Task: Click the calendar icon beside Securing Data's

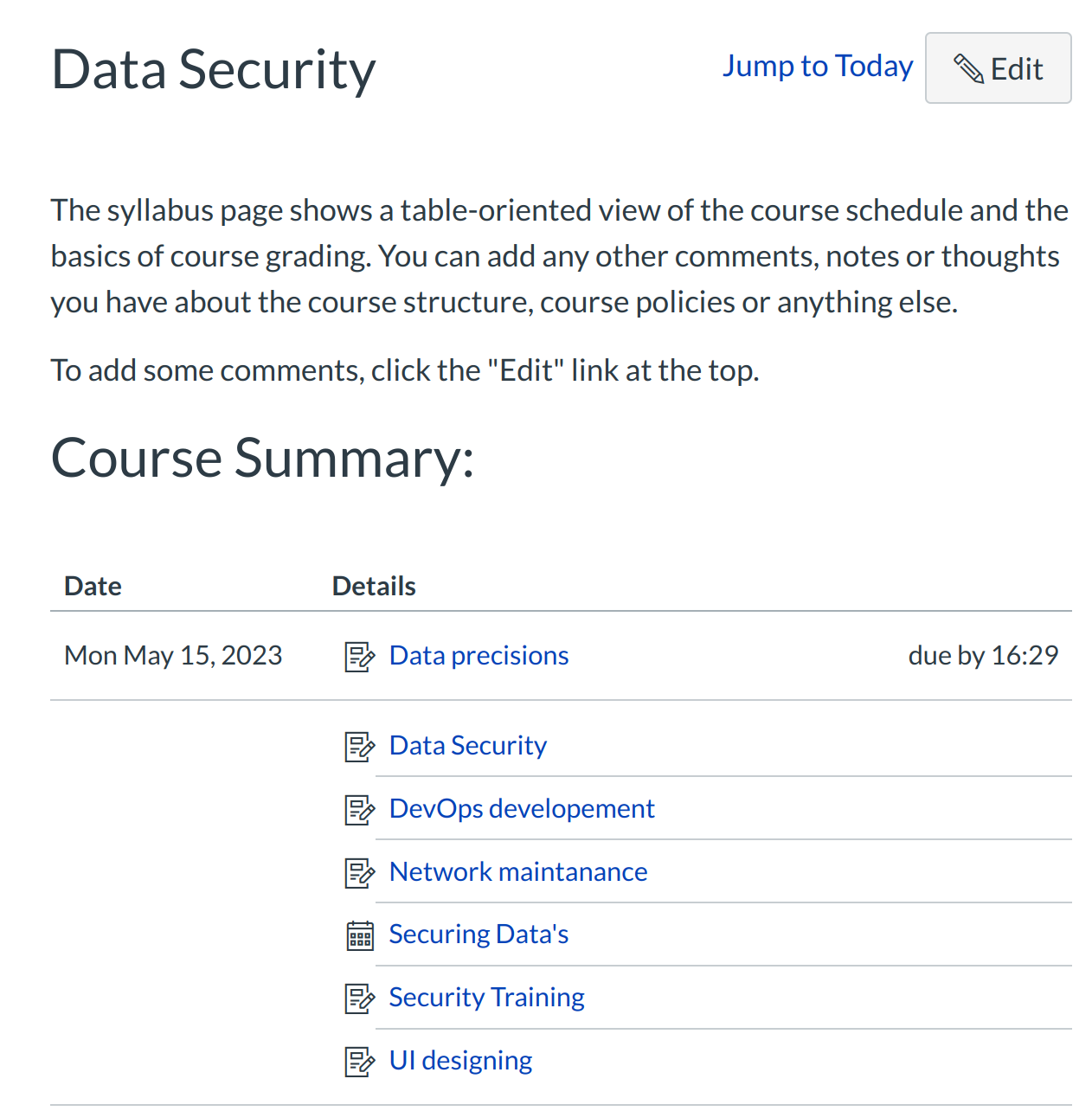Action: coord(359,935)
